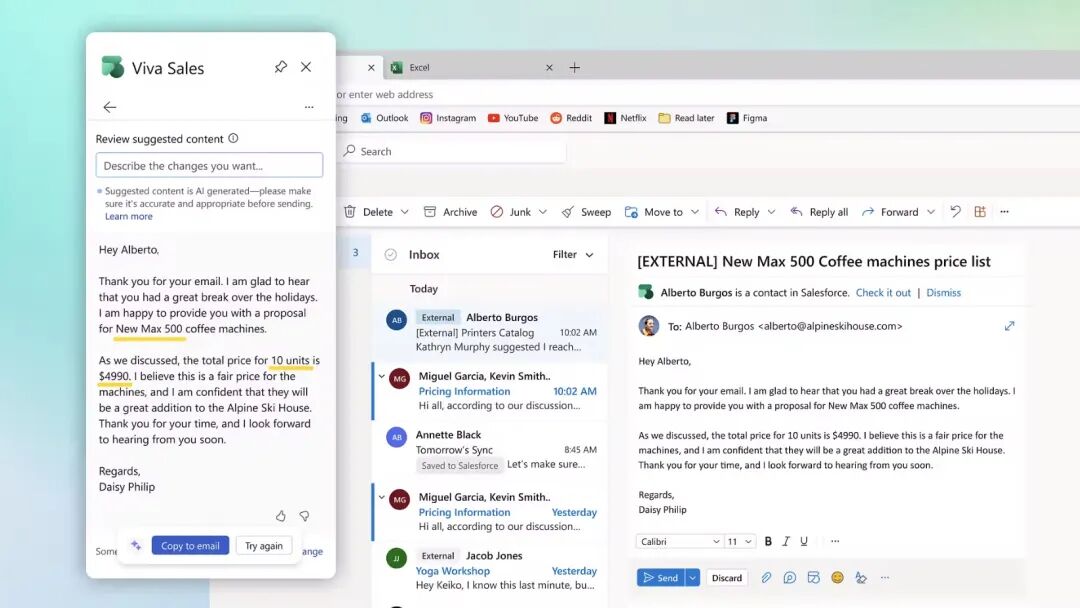
Task: Open Viva Sales more options menu
Action: (x=309, y=107)
